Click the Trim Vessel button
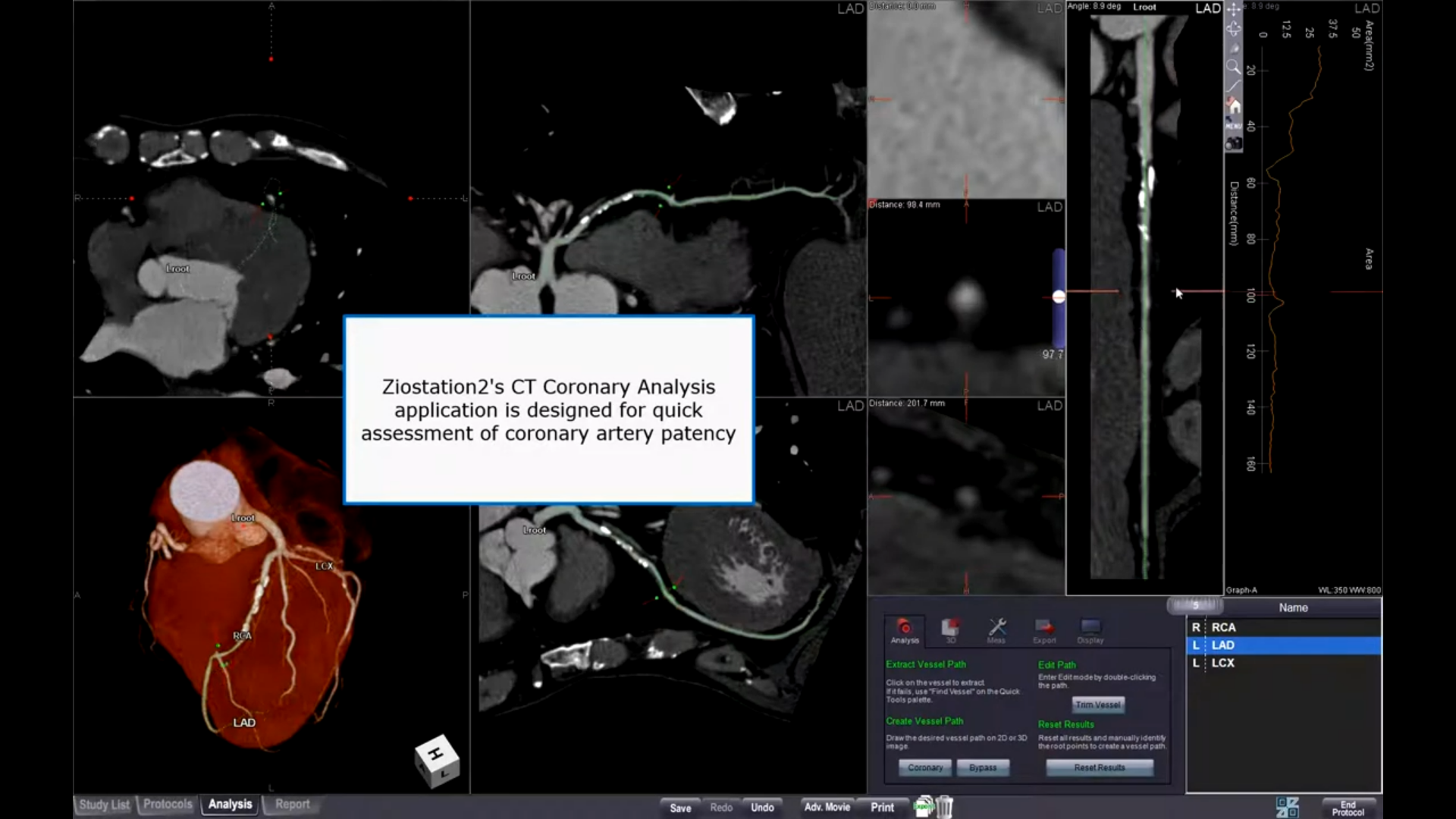1456x819 pixels. click(x=1098, y=704)
